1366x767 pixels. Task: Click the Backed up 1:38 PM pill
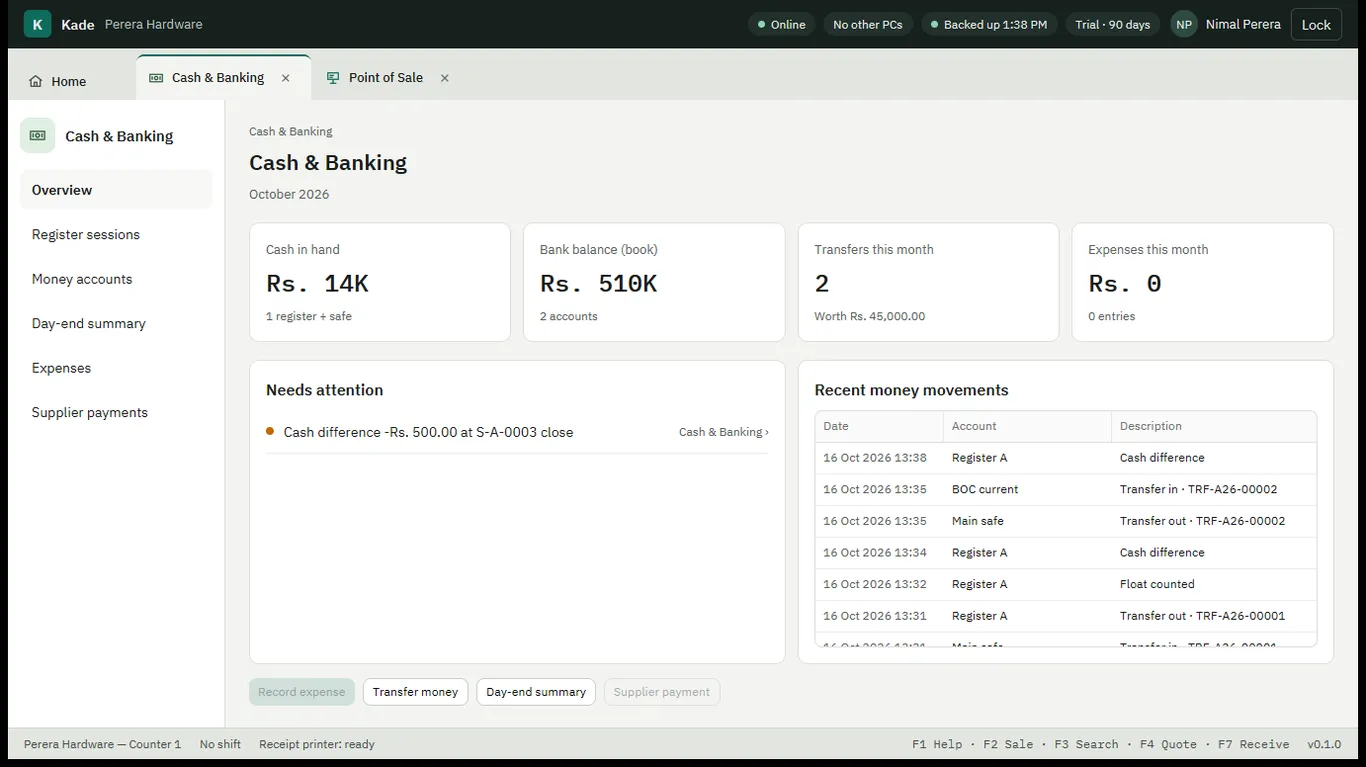989,24
